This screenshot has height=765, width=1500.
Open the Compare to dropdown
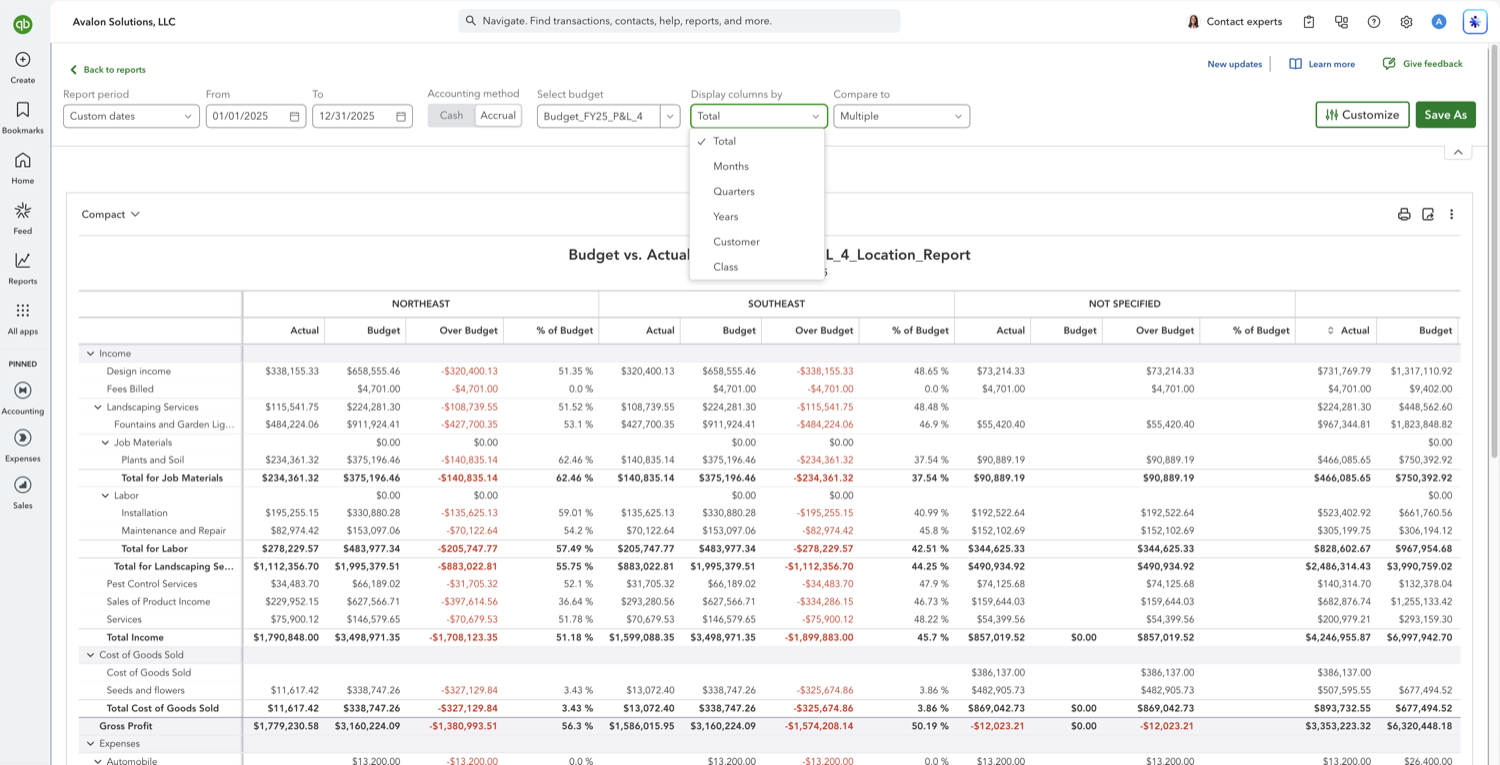(901, 116)
